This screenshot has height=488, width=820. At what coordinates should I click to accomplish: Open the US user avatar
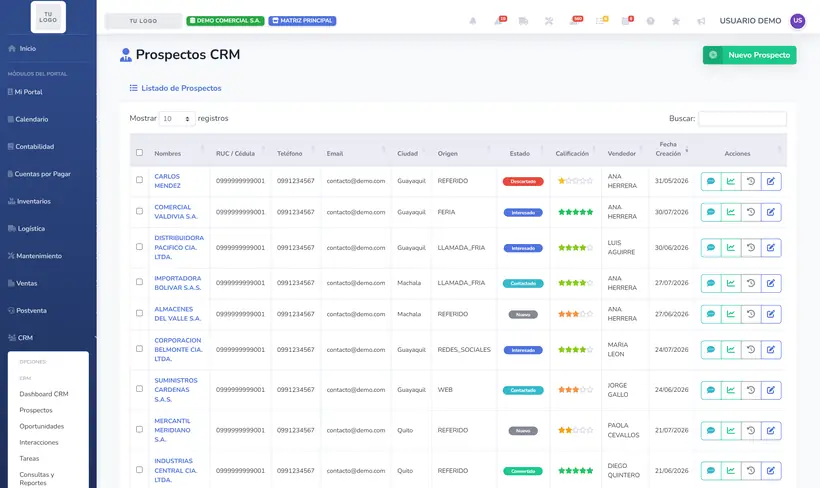click(798, 21)
